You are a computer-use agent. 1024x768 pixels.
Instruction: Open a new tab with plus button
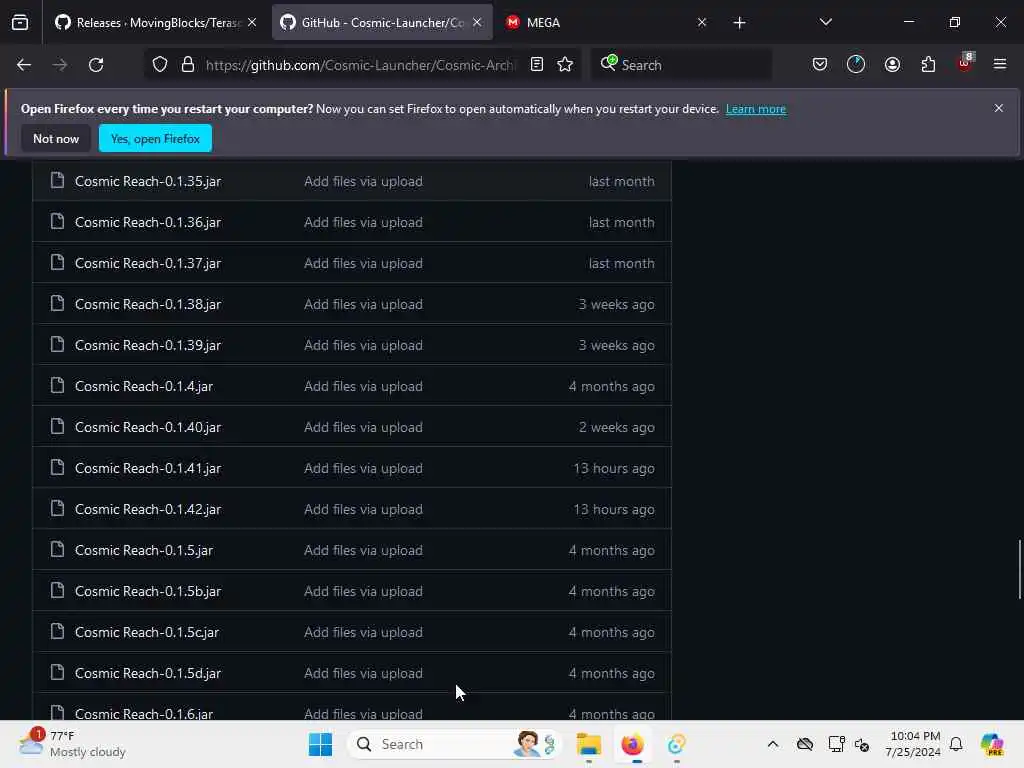739,23
